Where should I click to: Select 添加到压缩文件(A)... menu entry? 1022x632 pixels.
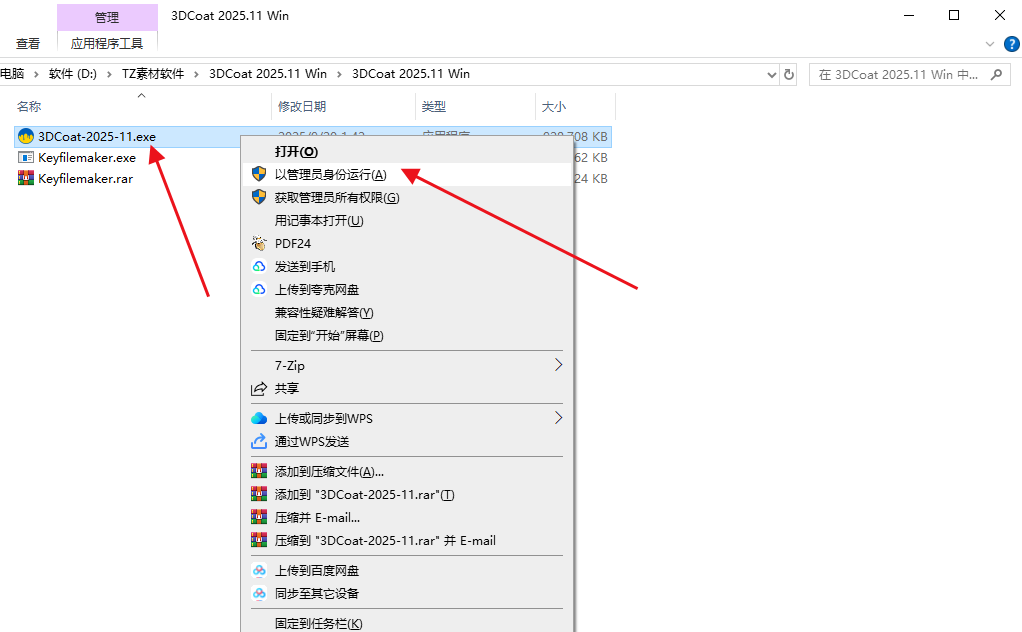coord(407,471)
